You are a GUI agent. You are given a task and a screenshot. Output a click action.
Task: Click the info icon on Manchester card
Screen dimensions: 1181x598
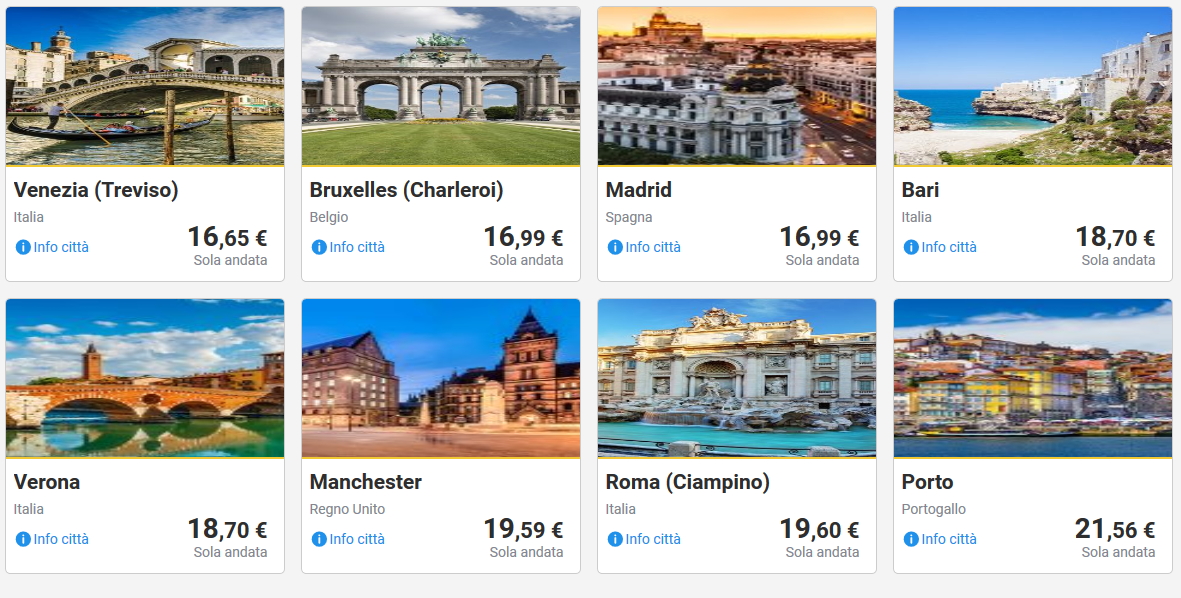click(319, 539)
